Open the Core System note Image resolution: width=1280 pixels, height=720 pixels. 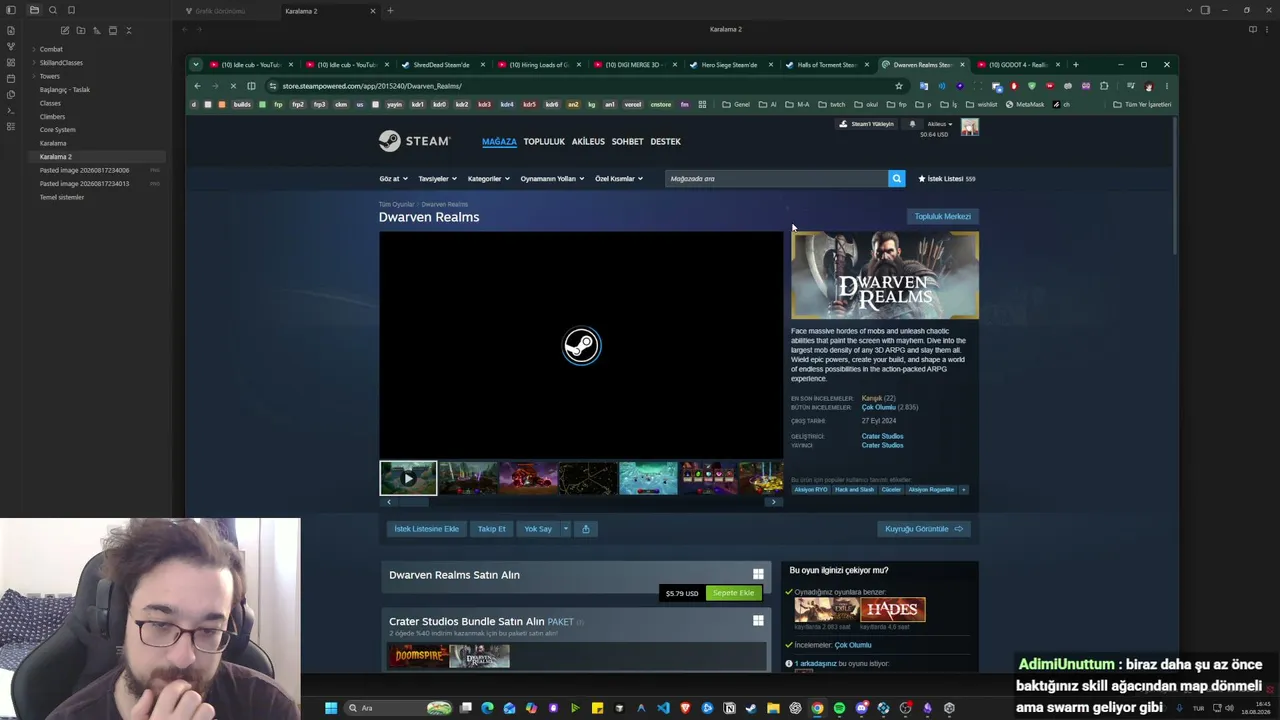click(57, 130)
